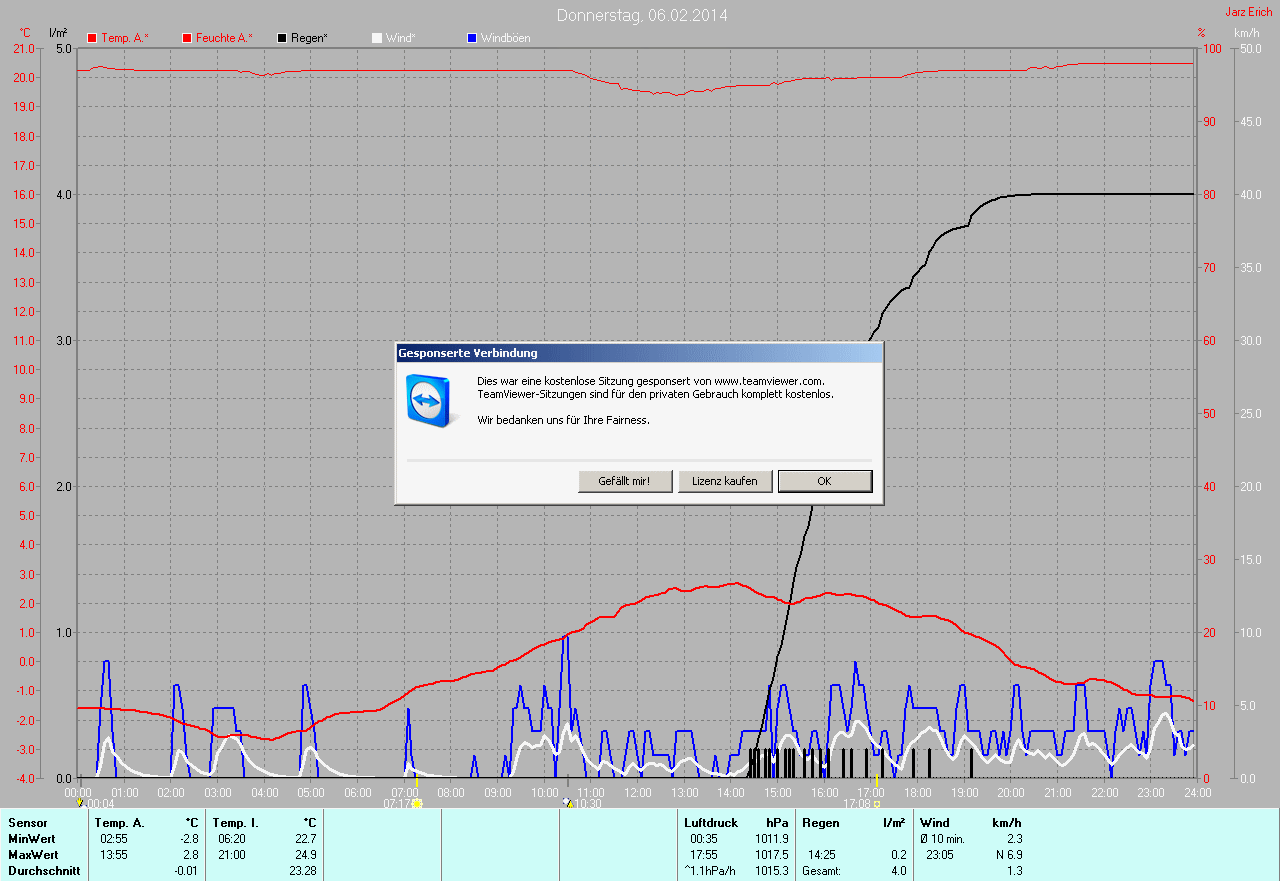1280x881 pixels.
Task: Select the 'Wind*' legend label
Action: [400, 38]
